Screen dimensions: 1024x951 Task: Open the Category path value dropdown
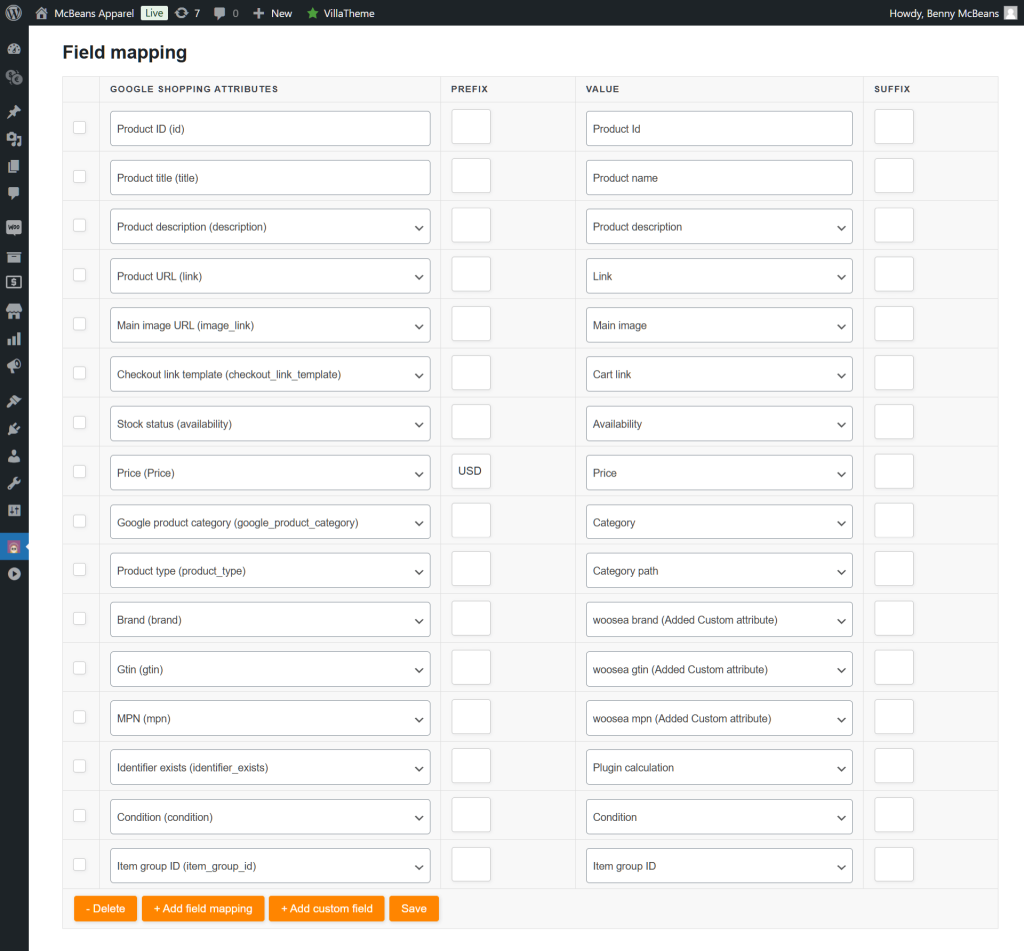(x=719, y=571)
